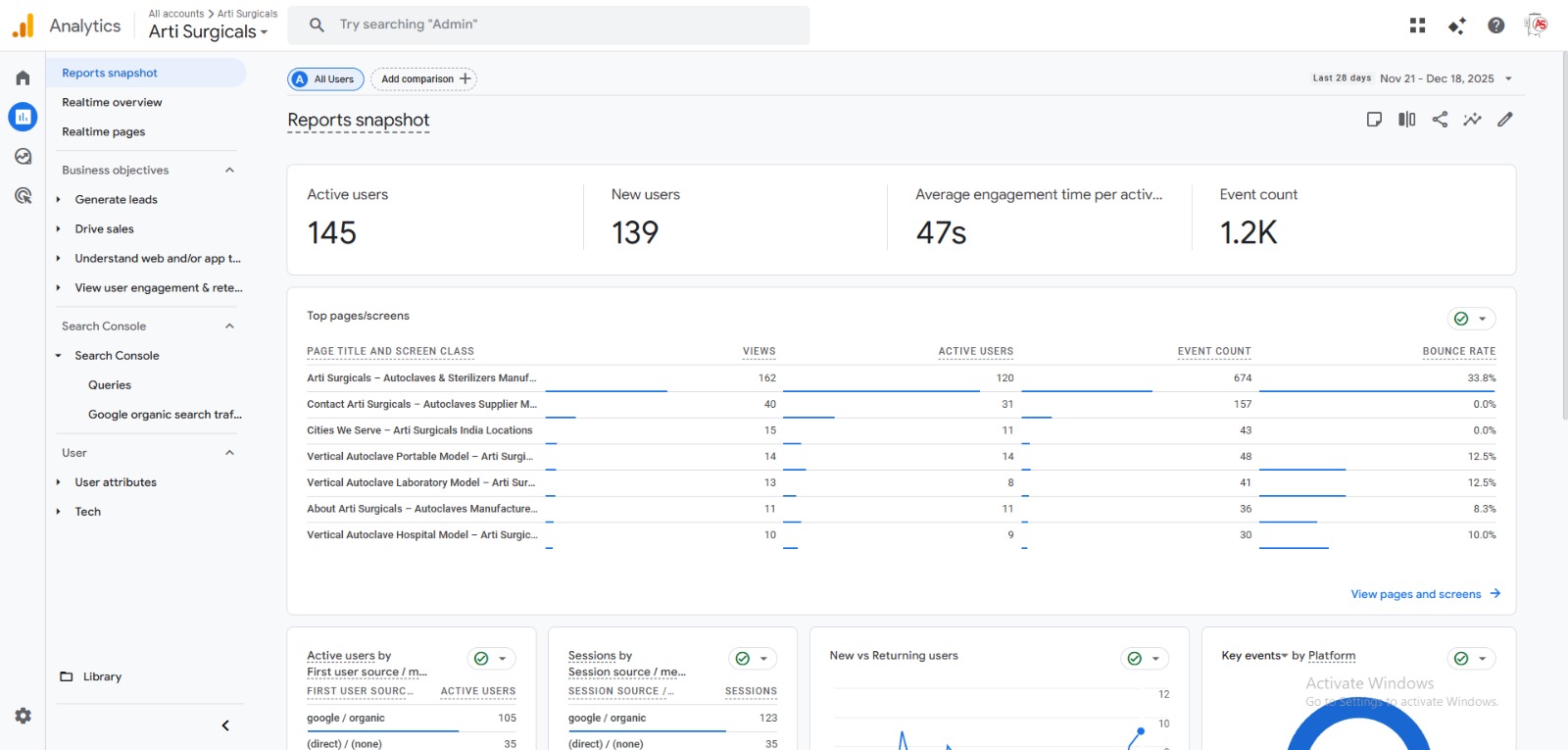Click the share this report icon
Screen dimensions: 1568x750
[1440, 120]
